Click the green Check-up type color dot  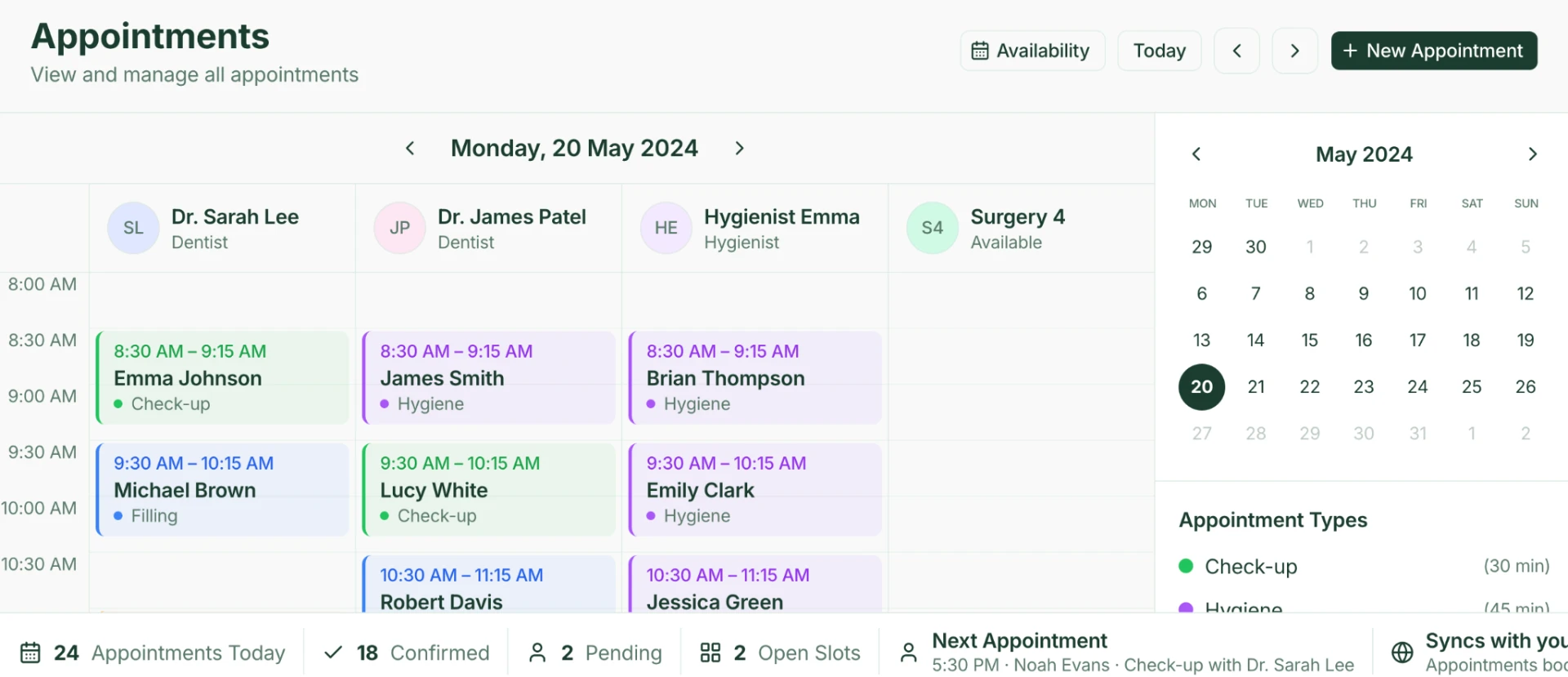(x=1187, y=566)
